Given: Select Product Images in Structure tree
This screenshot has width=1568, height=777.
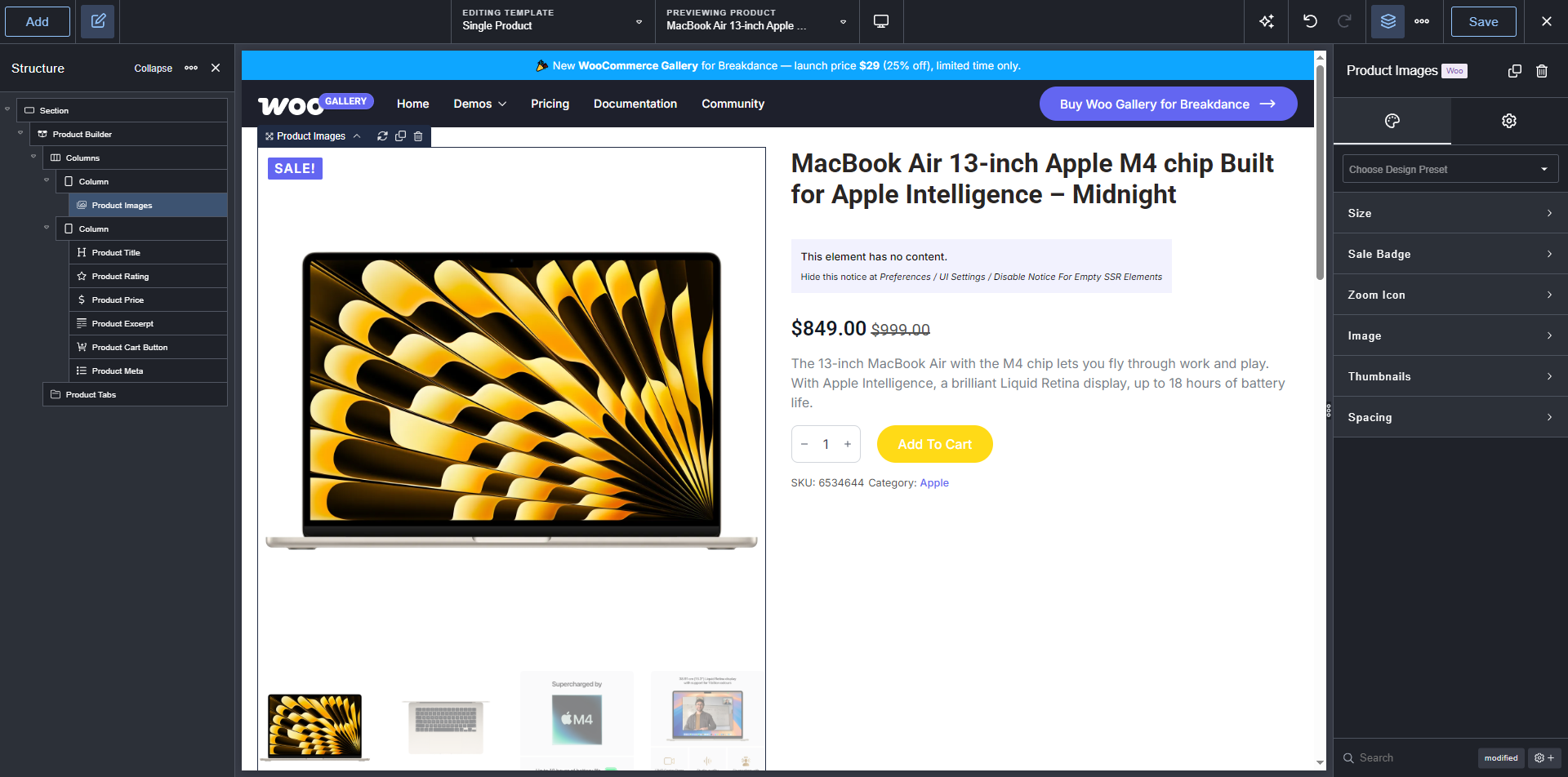Looking at the screenshot, I should [x=148, y=205].
